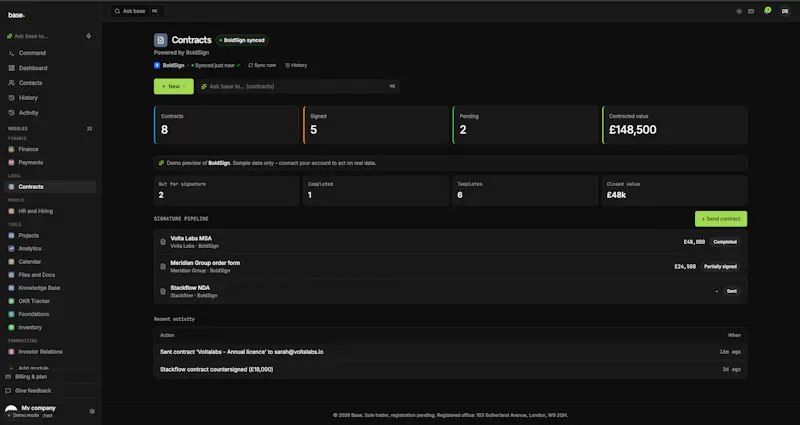Click the Finance module icon in sidebar
This screenshot has height=425, width=800.
point(11,149)
